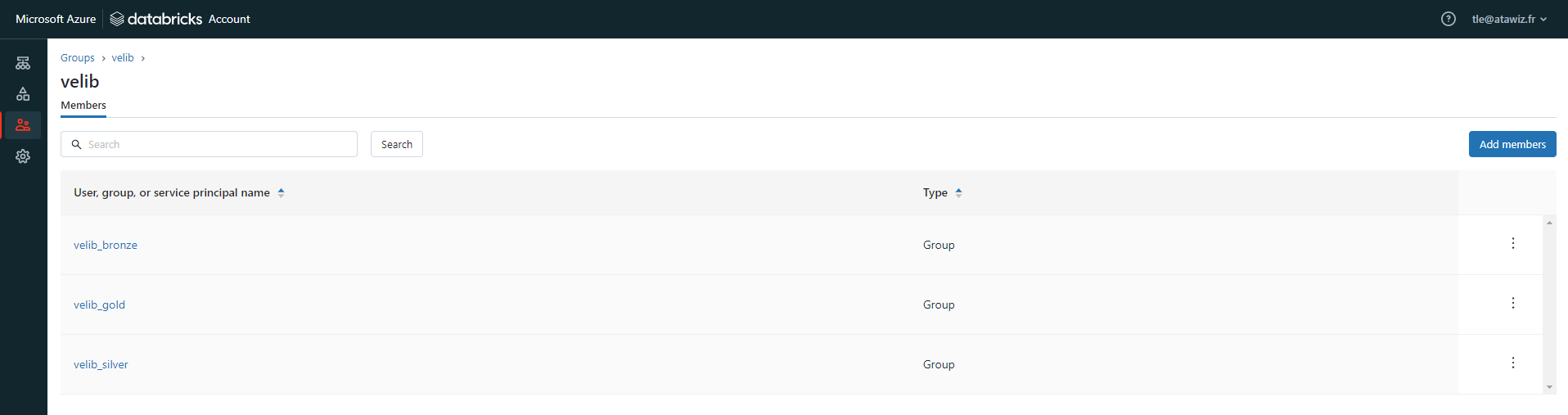Open the velib_bronze group link
This screenshot has height=415, width=1568.
[x=106, y=245]
